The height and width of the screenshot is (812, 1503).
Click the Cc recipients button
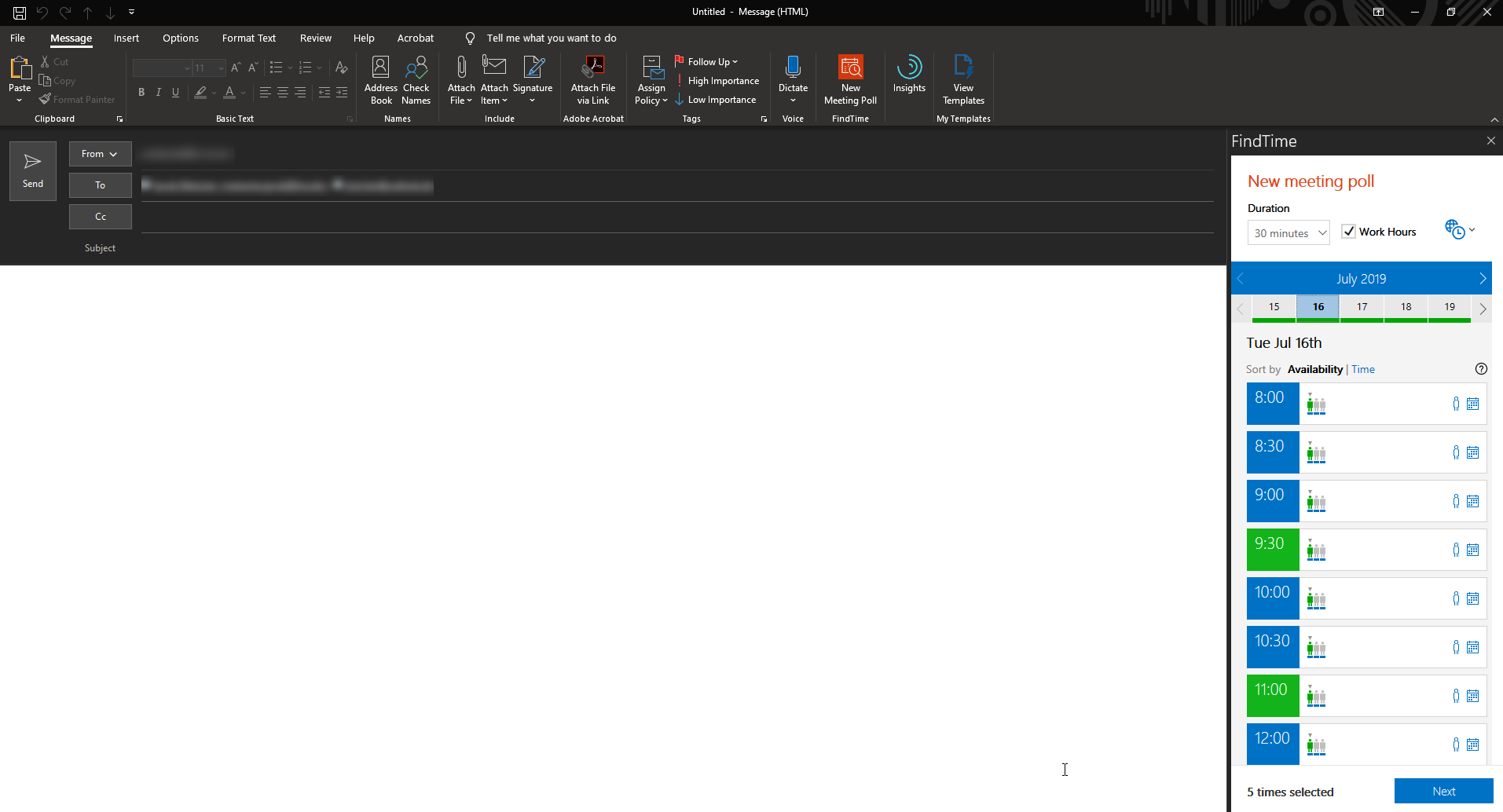coord(100,217)
